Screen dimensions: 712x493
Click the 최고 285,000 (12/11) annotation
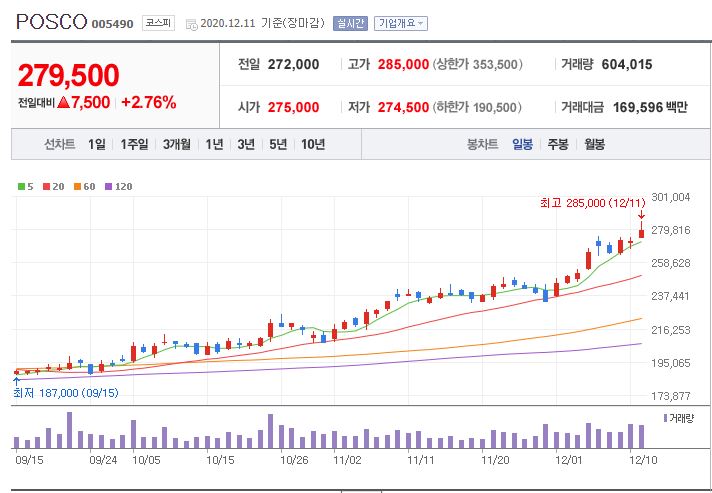click(593, 203)
